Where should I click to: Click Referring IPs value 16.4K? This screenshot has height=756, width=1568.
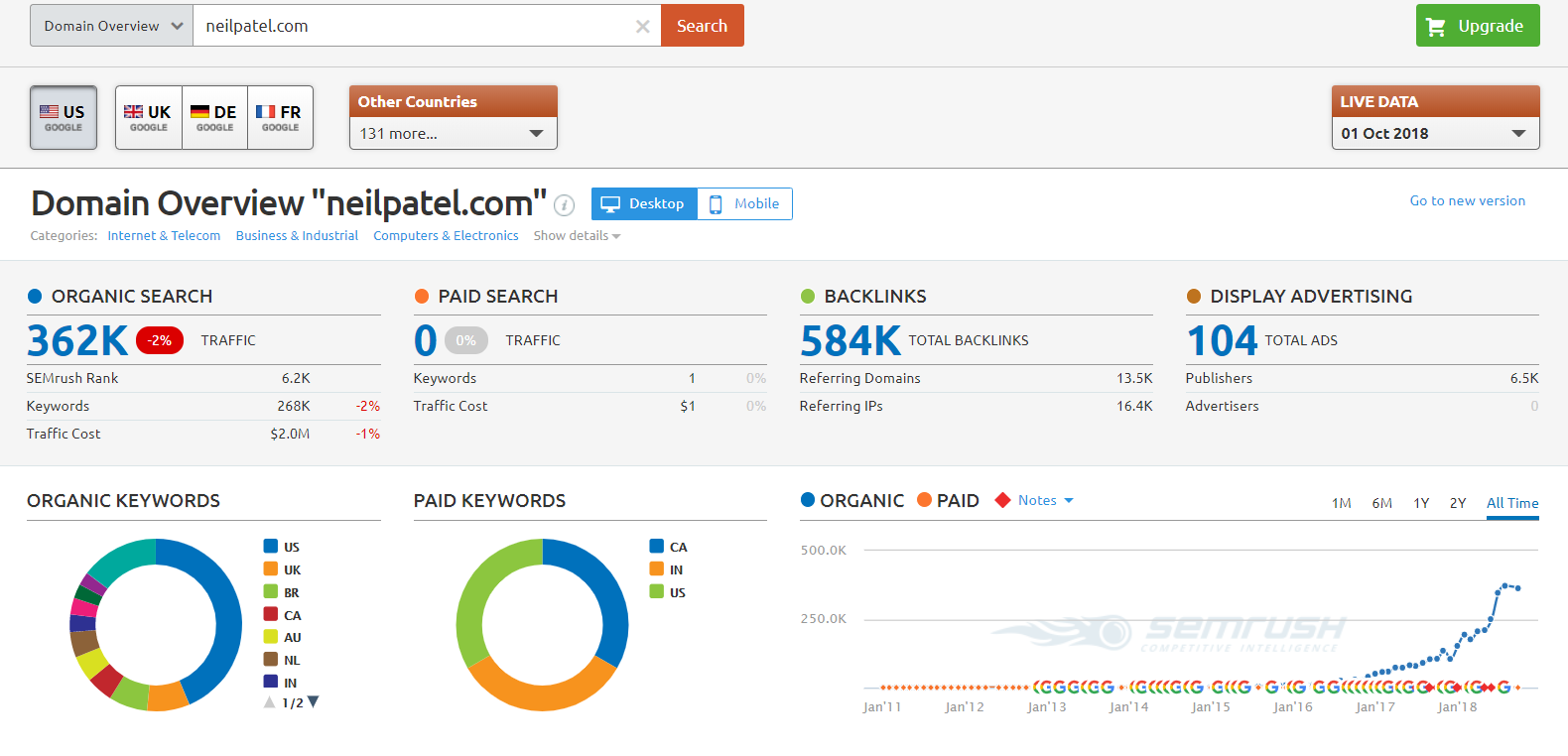(x=1134, y=406)
